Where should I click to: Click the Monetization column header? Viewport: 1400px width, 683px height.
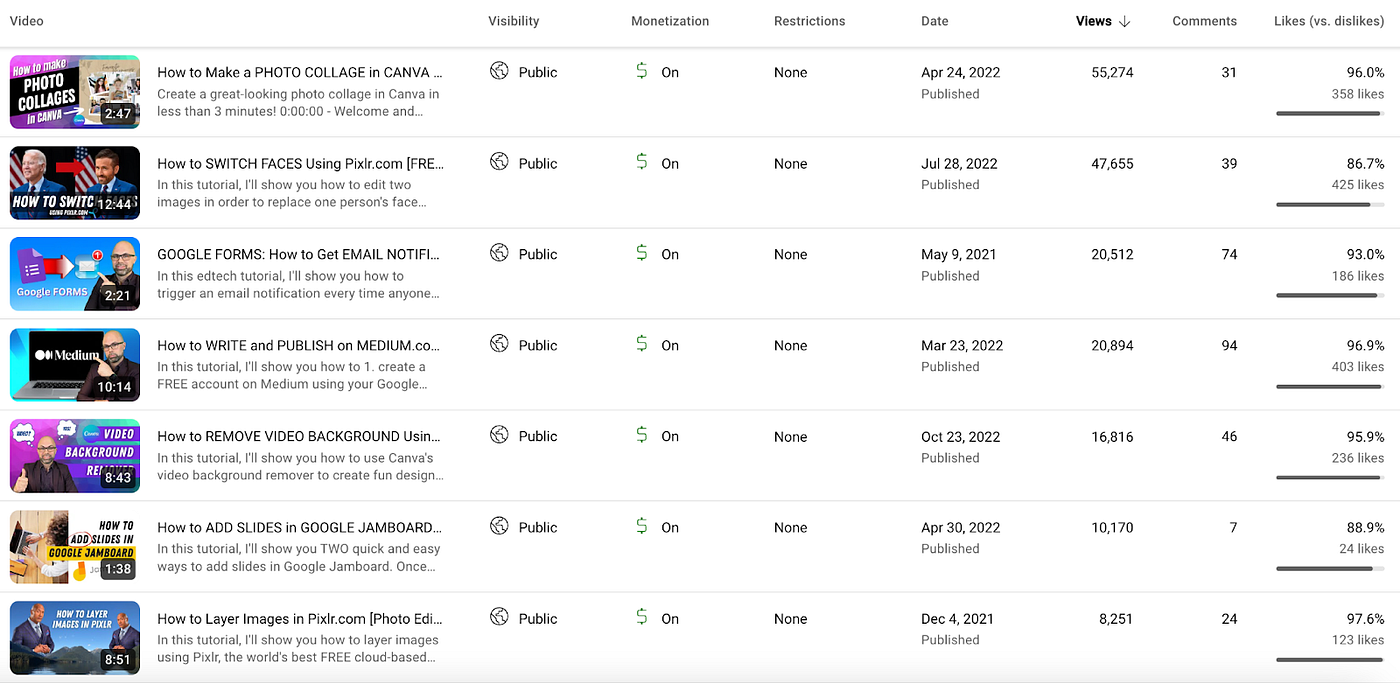point(670,21)
